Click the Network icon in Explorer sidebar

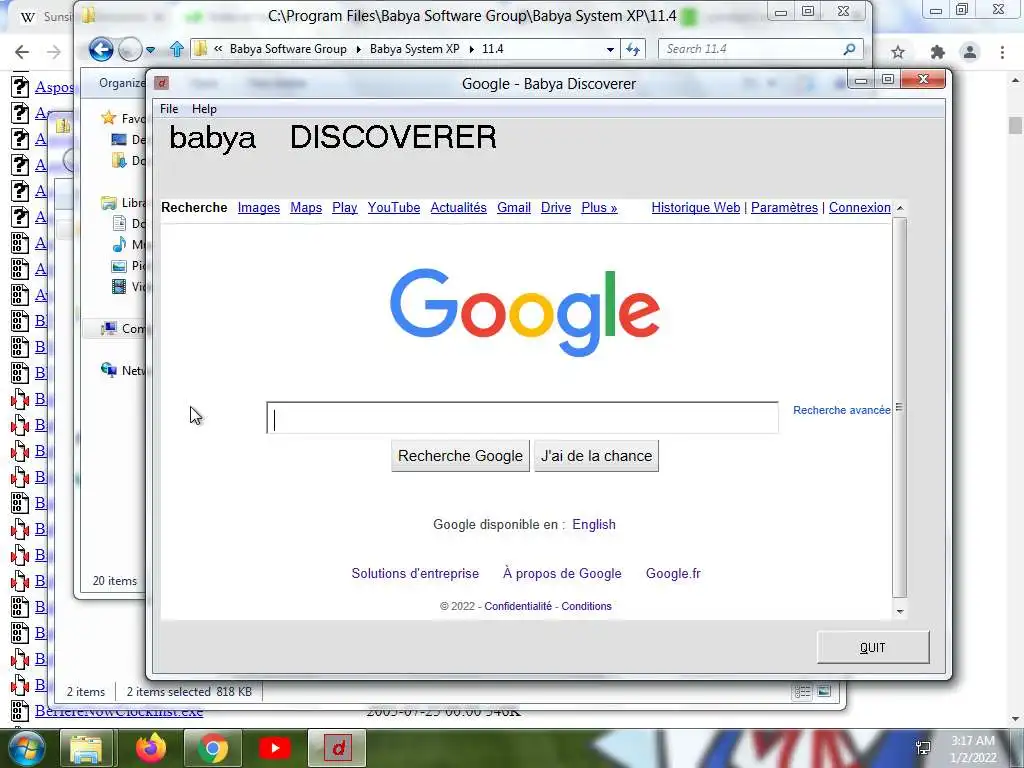point(108,370)
